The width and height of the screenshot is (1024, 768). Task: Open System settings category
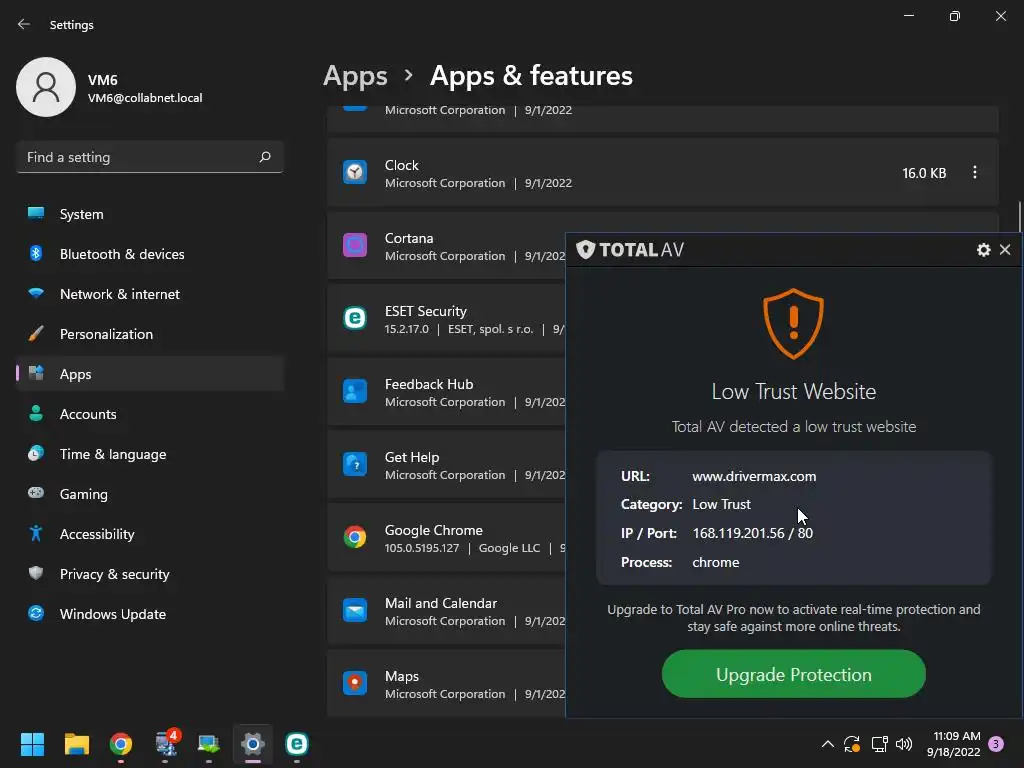[x=150, y=214]
